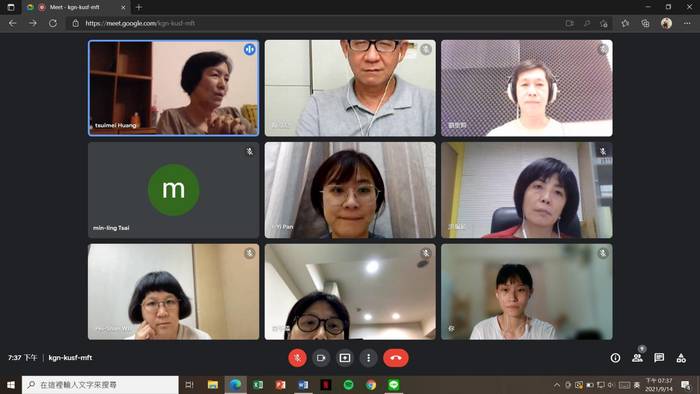
Task: Open Word from the taskbar
Action: point(303,385)
